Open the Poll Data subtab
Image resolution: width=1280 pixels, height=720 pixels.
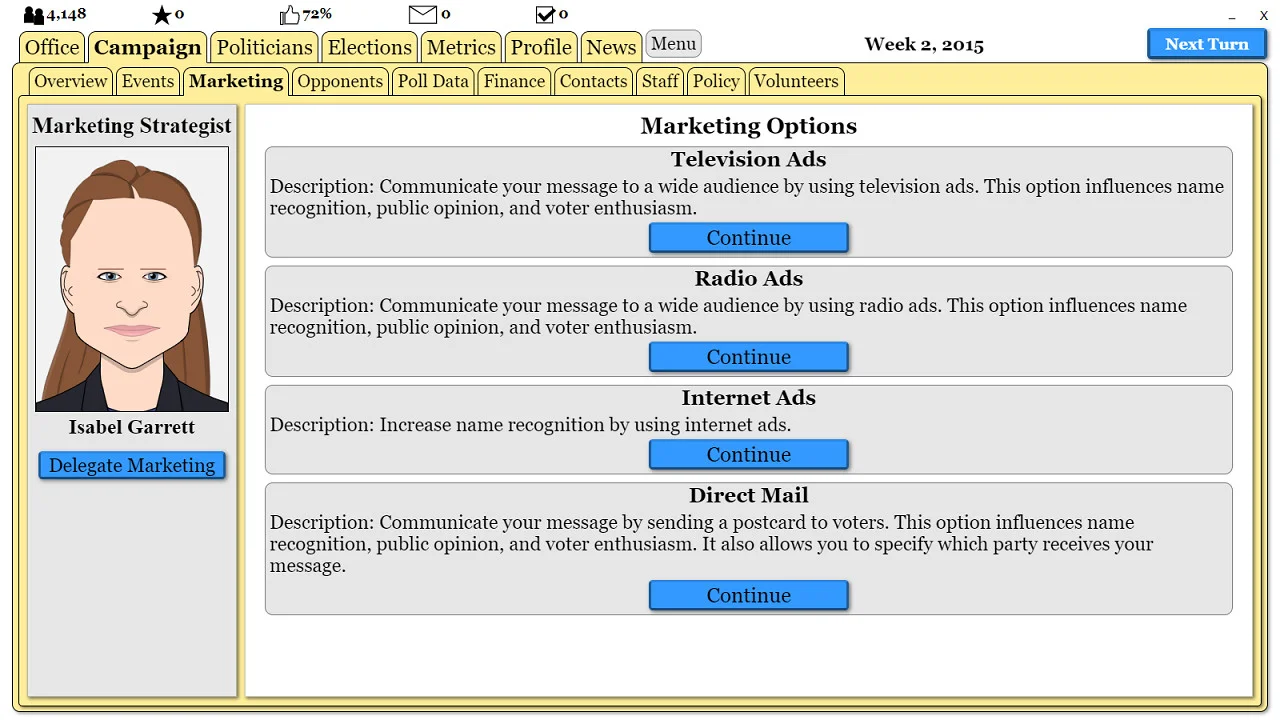point(433,81)
